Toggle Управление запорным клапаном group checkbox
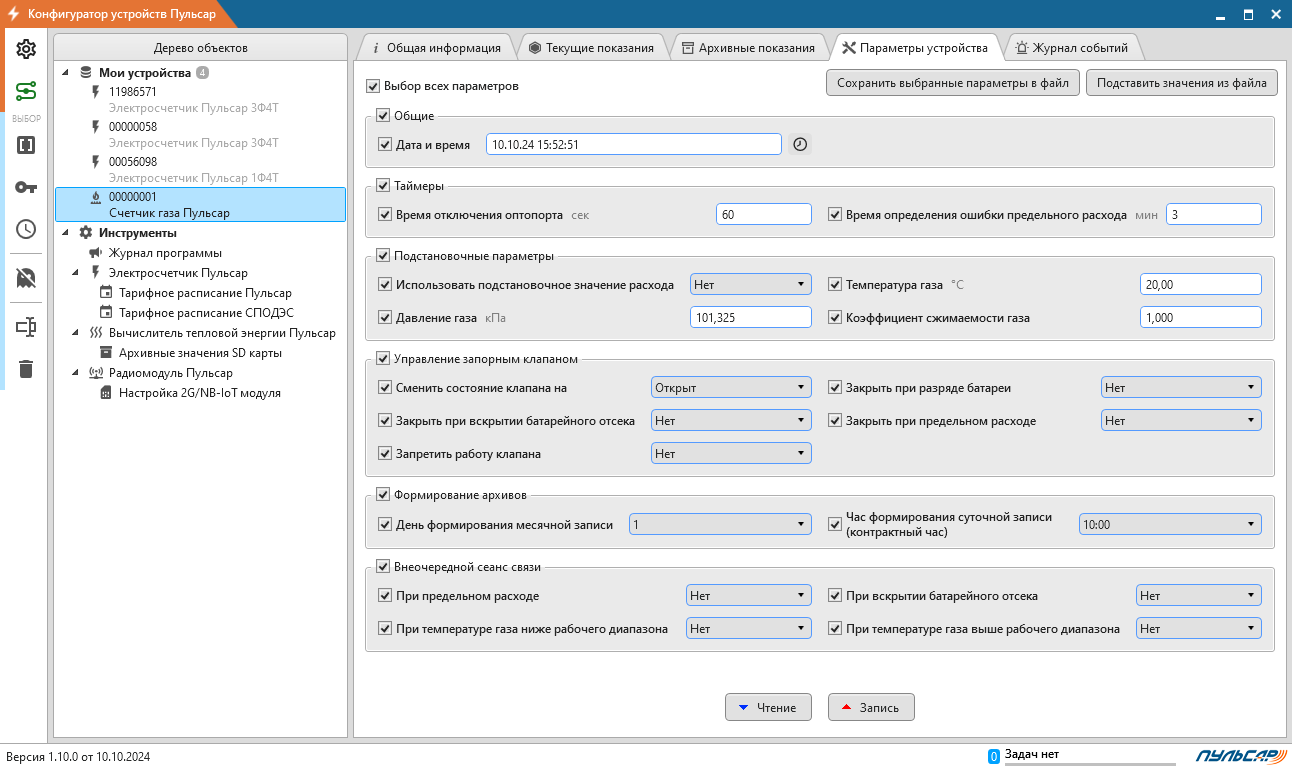This screenshot has width=1292, height=769. [x=382, y=358]
